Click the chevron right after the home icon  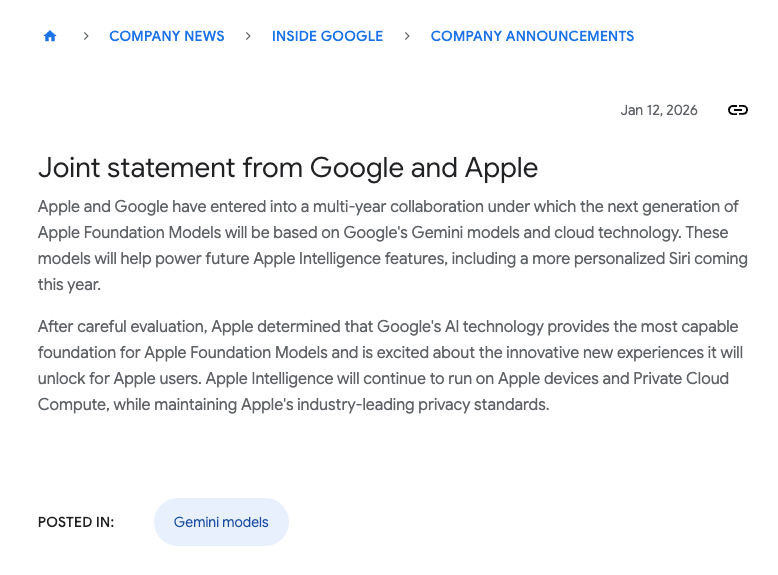[x=87, y=36]
